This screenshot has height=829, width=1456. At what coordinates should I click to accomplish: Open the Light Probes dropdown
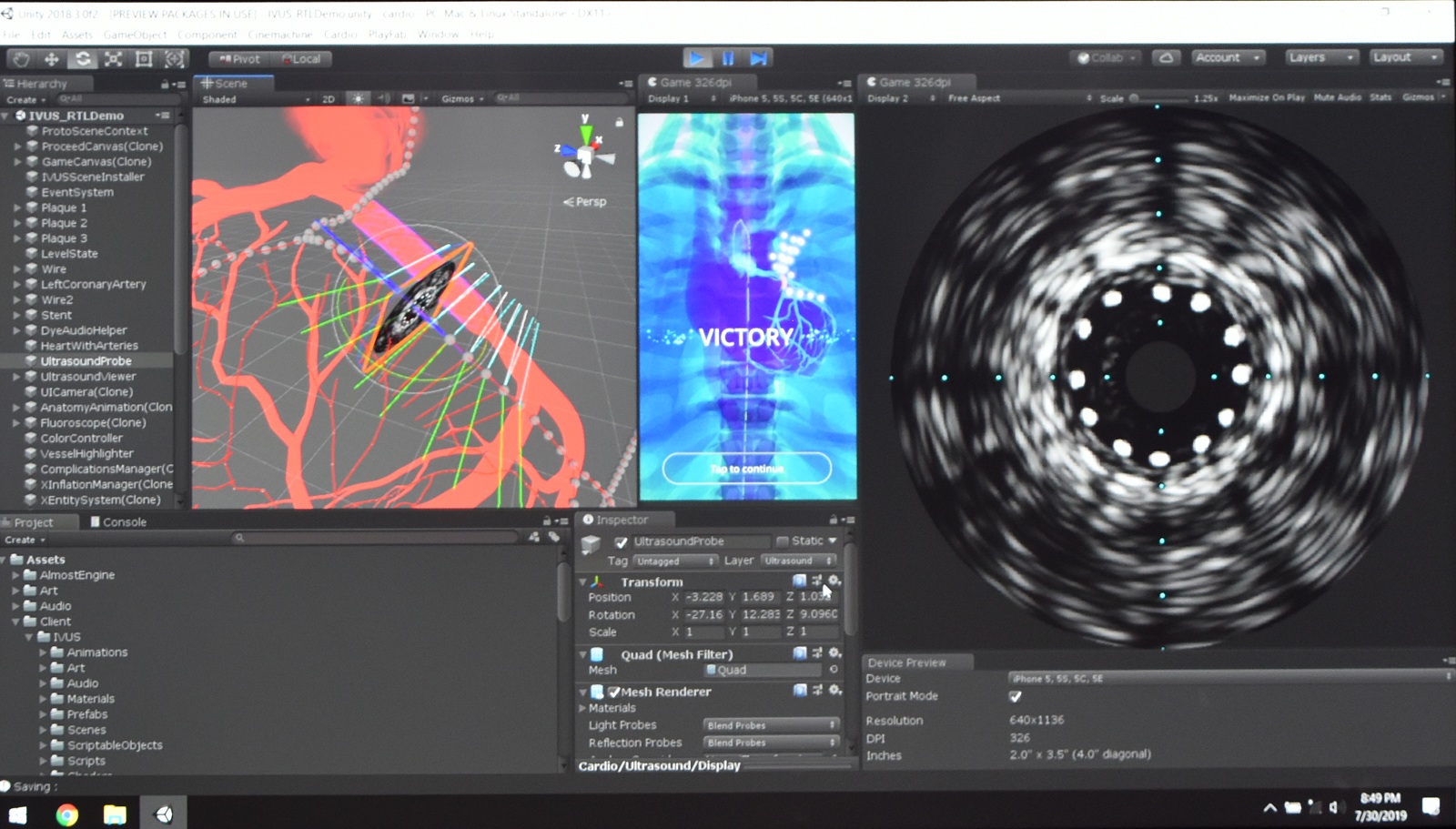click(x=770, y=725)
